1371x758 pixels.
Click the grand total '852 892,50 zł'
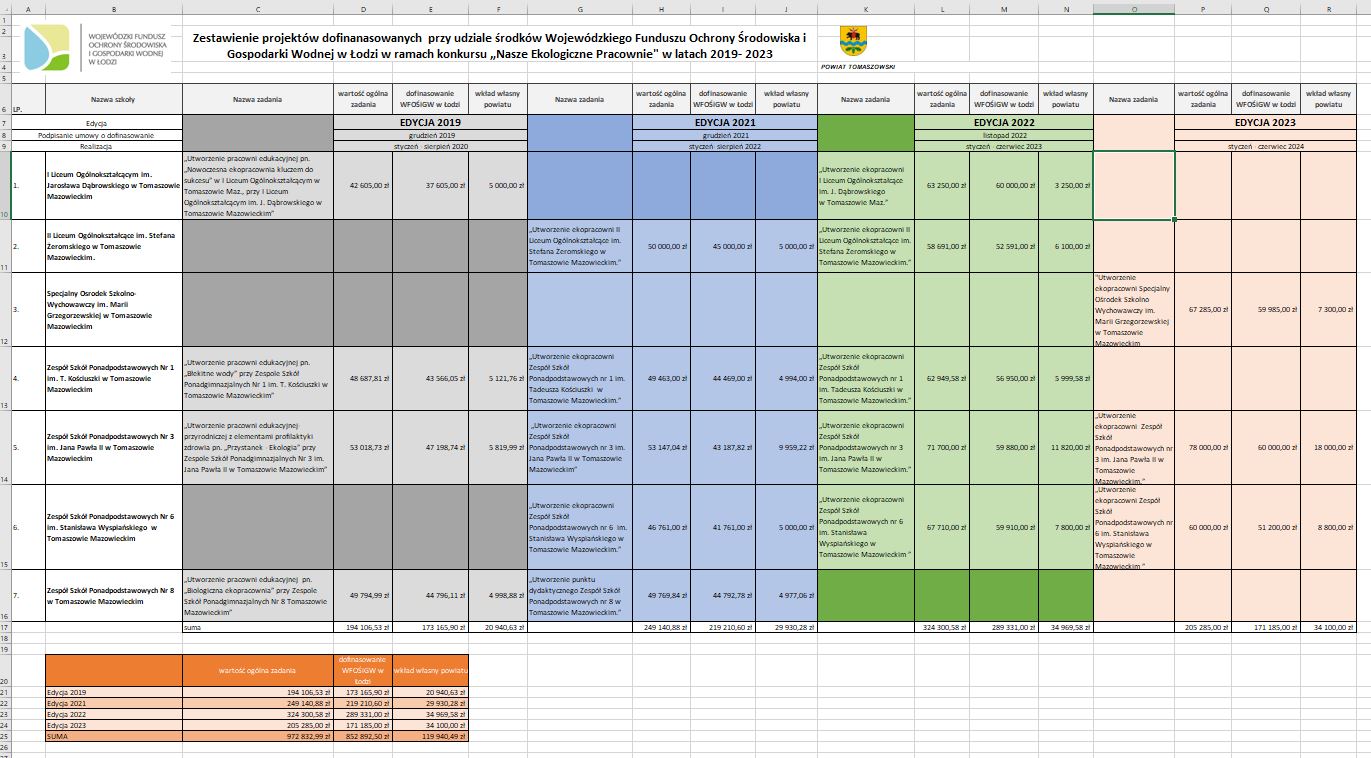click(x=363, y=736)
